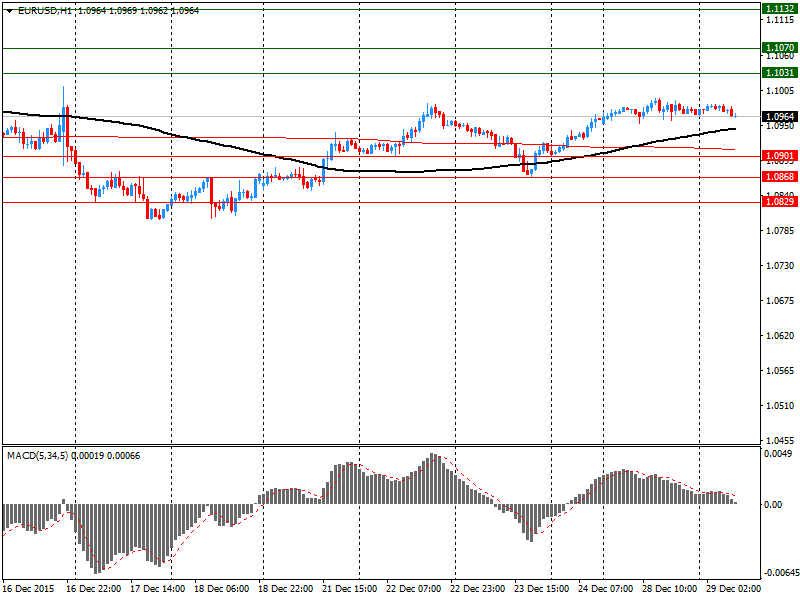Screen dimensions: 800x600
Task: Click the 1.1132 green price level label
Action: point(780,9)
